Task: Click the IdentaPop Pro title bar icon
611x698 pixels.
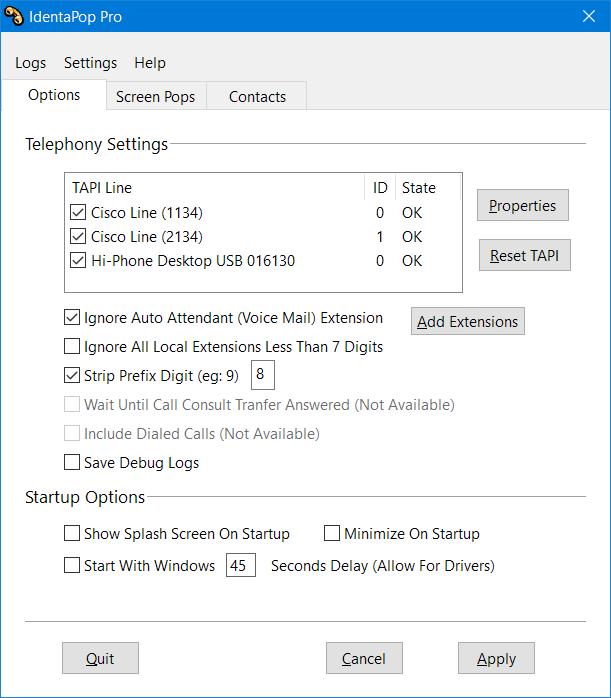Action: tap(13, 16)
